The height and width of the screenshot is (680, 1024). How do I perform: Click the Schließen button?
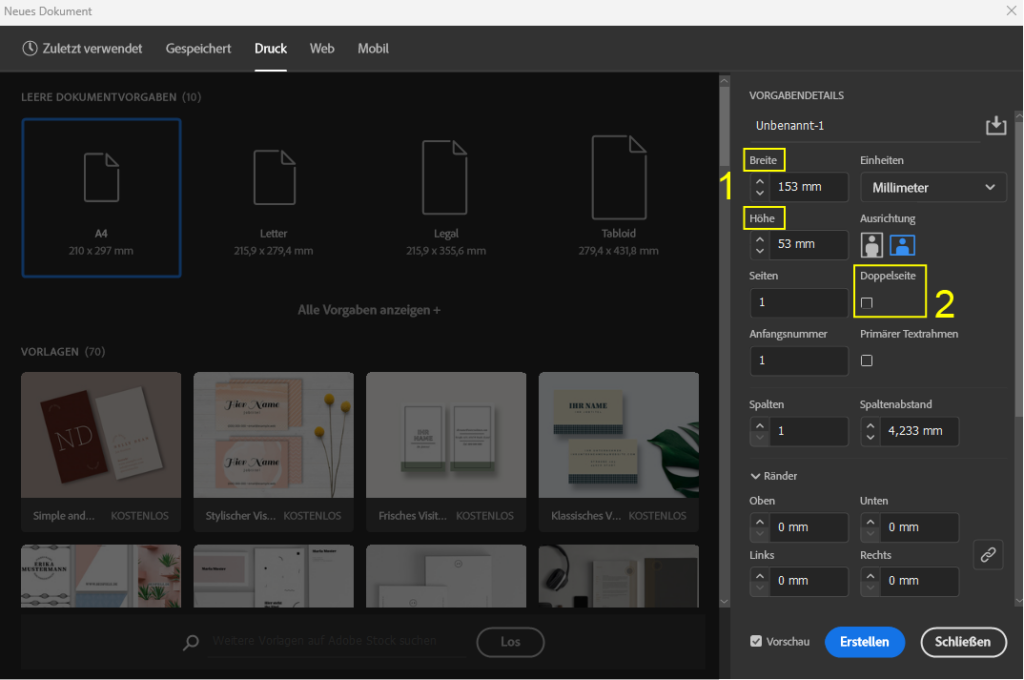pos(963,642)
